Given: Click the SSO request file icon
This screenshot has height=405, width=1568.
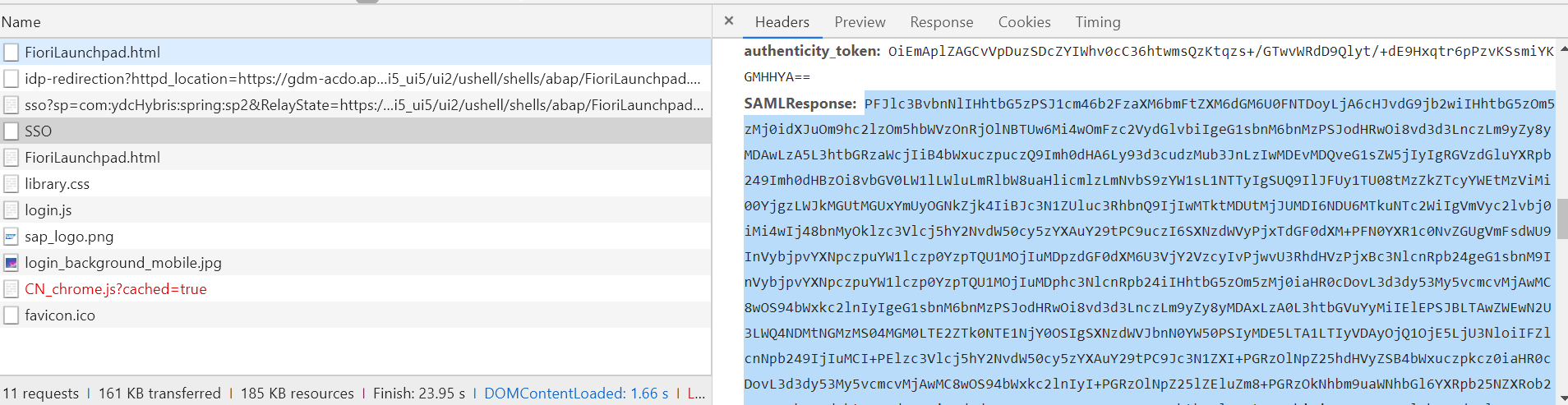Looking at the screenshot, I should point(11,131).
